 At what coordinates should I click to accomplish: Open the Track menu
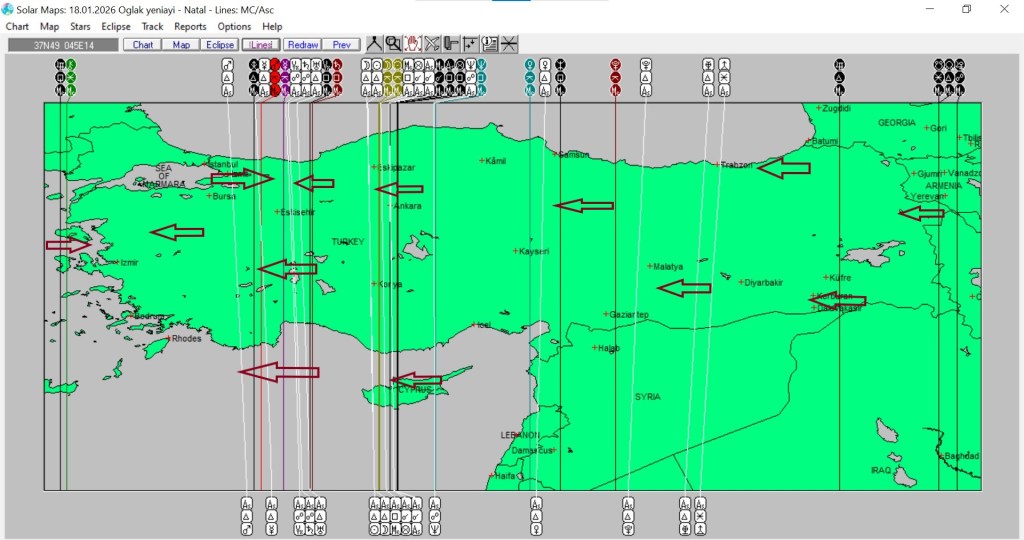[152, 27]
